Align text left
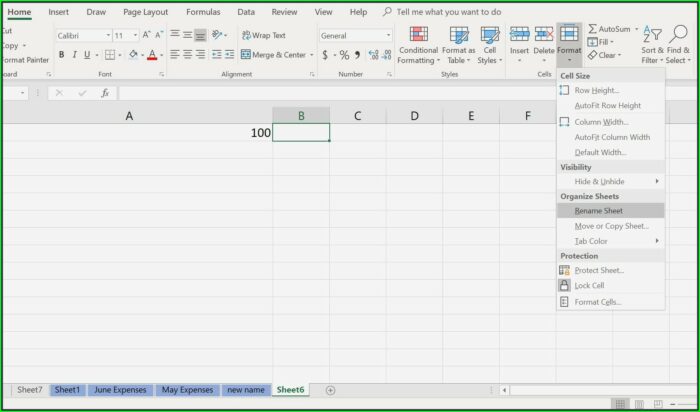700x412 pixels. [x=175, y=54]
